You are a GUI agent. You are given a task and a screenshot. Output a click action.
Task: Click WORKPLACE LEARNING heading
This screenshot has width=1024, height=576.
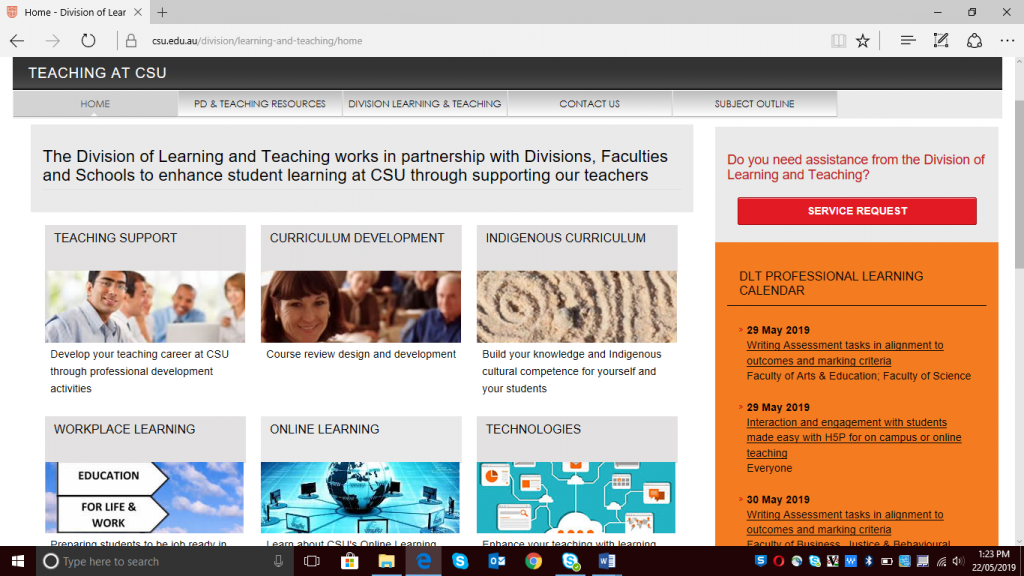[x=124, y=429]
